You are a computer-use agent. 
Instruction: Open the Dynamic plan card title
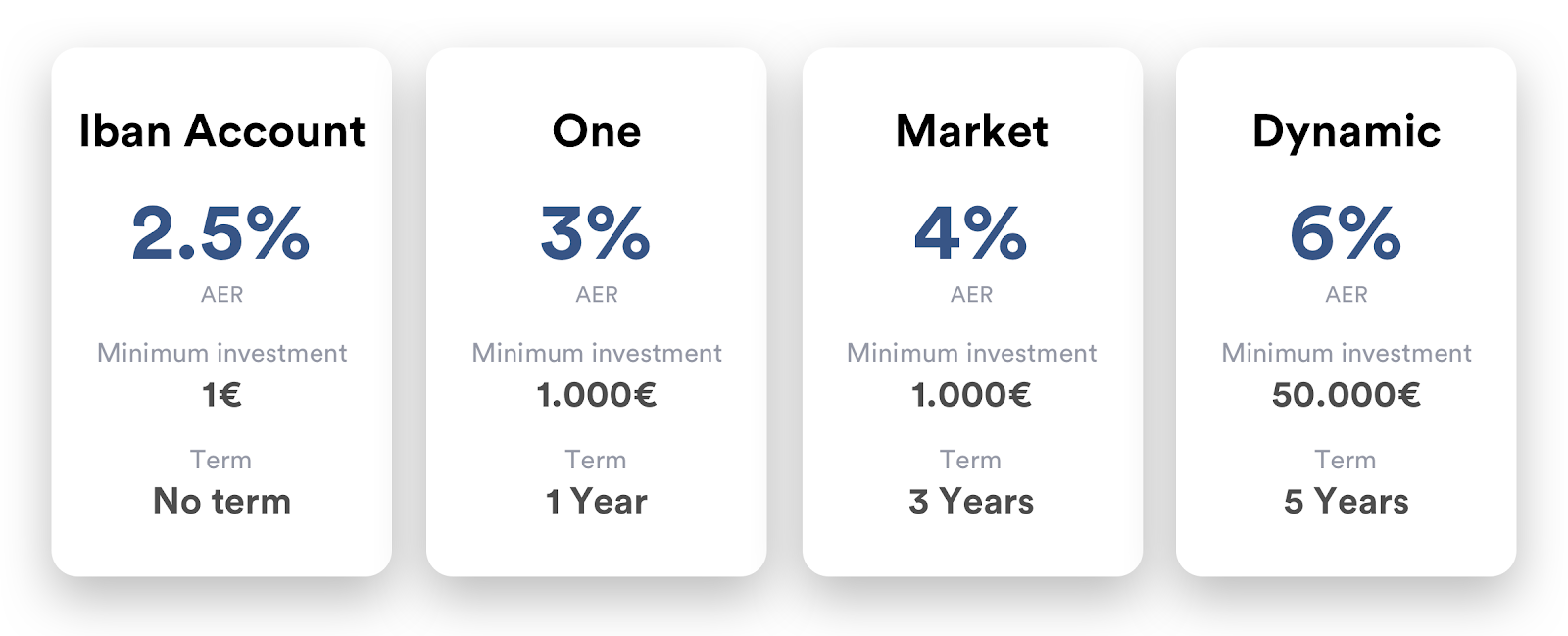tap(1347, 131)
